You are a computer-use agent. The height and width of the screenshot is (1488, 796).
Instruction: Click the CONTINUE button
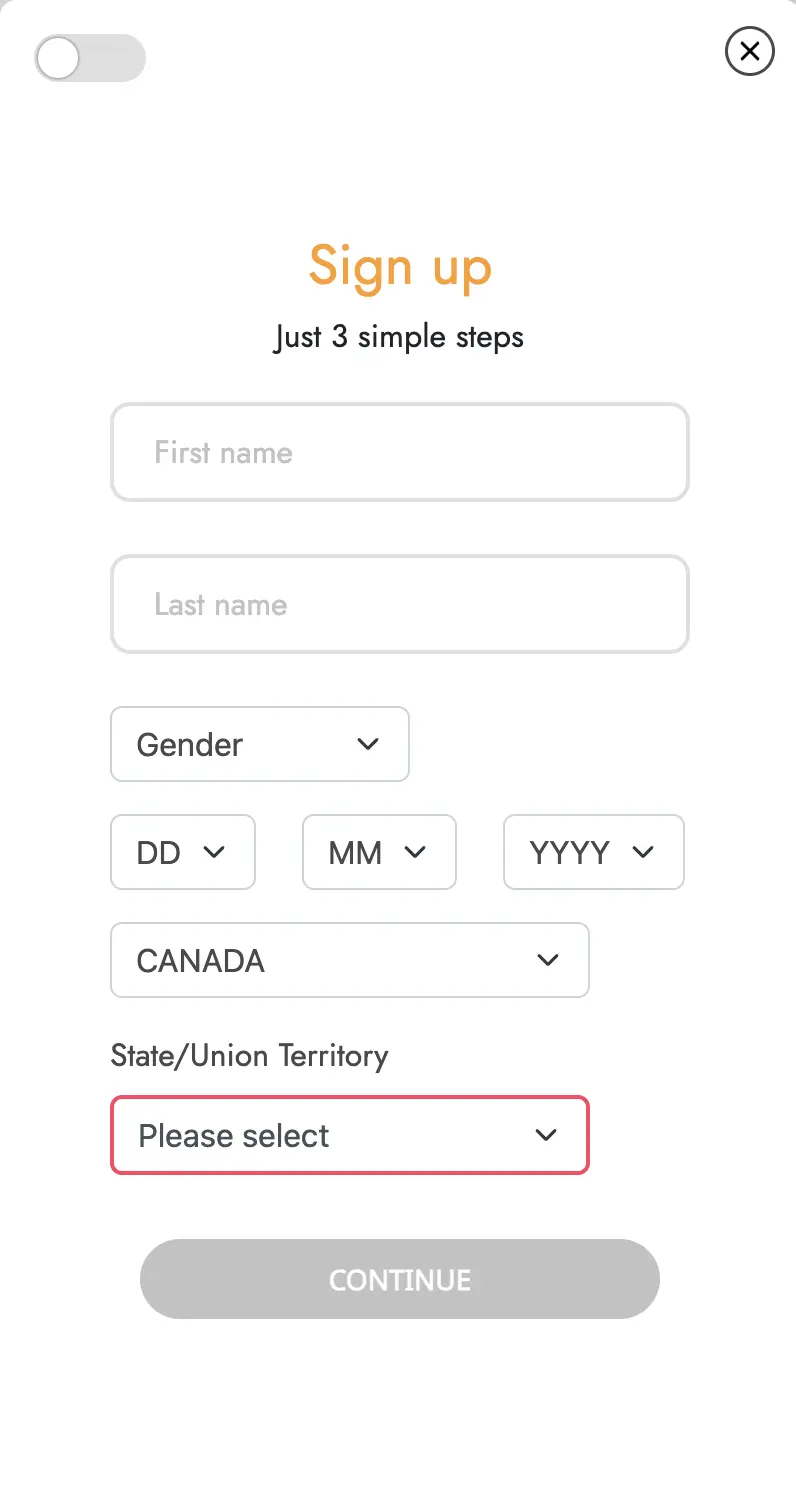click(400, 1279)
